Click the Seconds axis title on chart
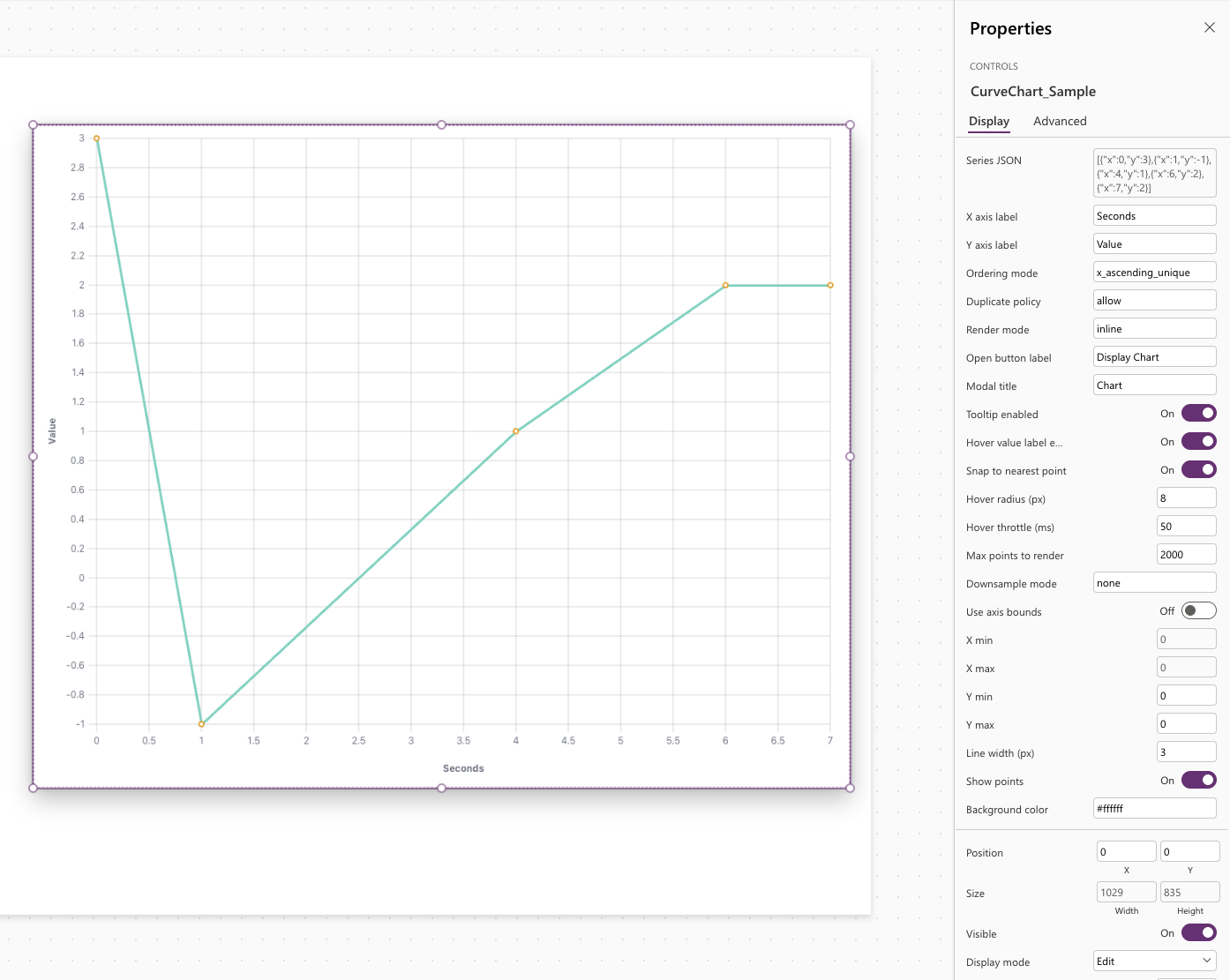Image resolution: width=1230 pixels, height=980 pixels. point(463,768)
